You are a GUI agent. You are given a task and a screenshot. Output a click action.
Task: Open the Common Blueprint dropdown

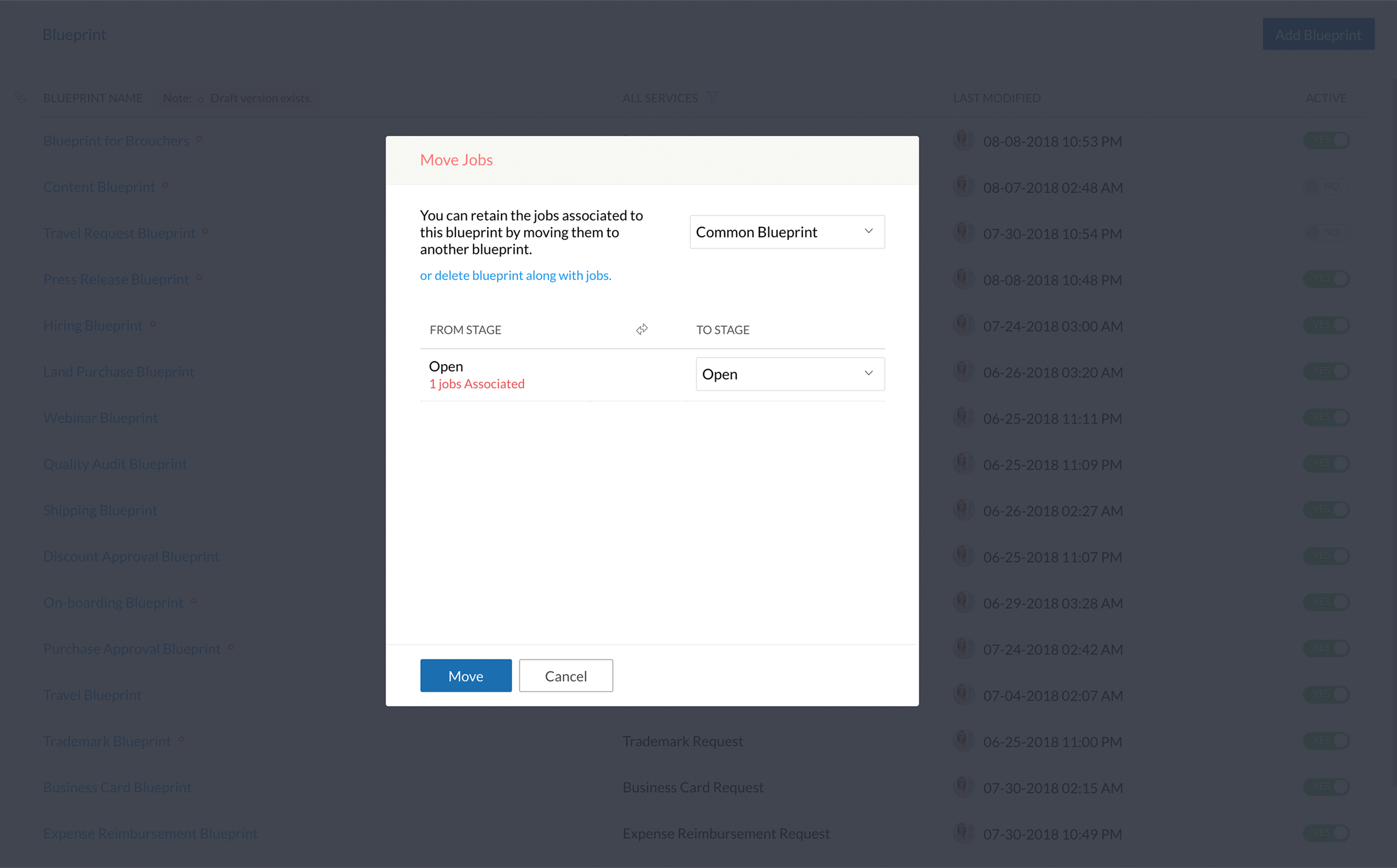(787, 232)
